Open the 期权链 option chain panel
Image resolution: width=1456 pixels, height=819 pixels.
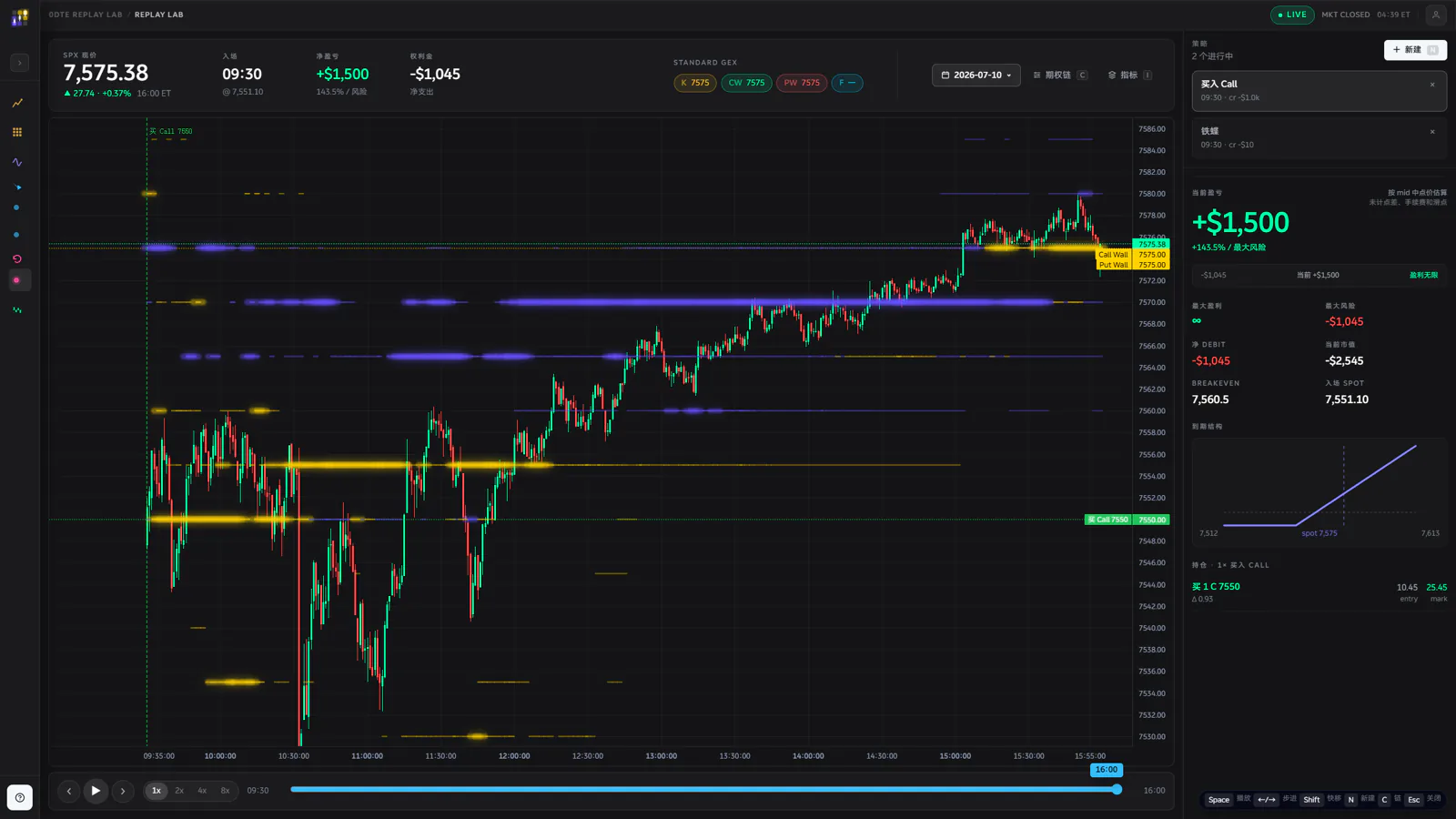pyautogui.click(x=1060, y=75)
